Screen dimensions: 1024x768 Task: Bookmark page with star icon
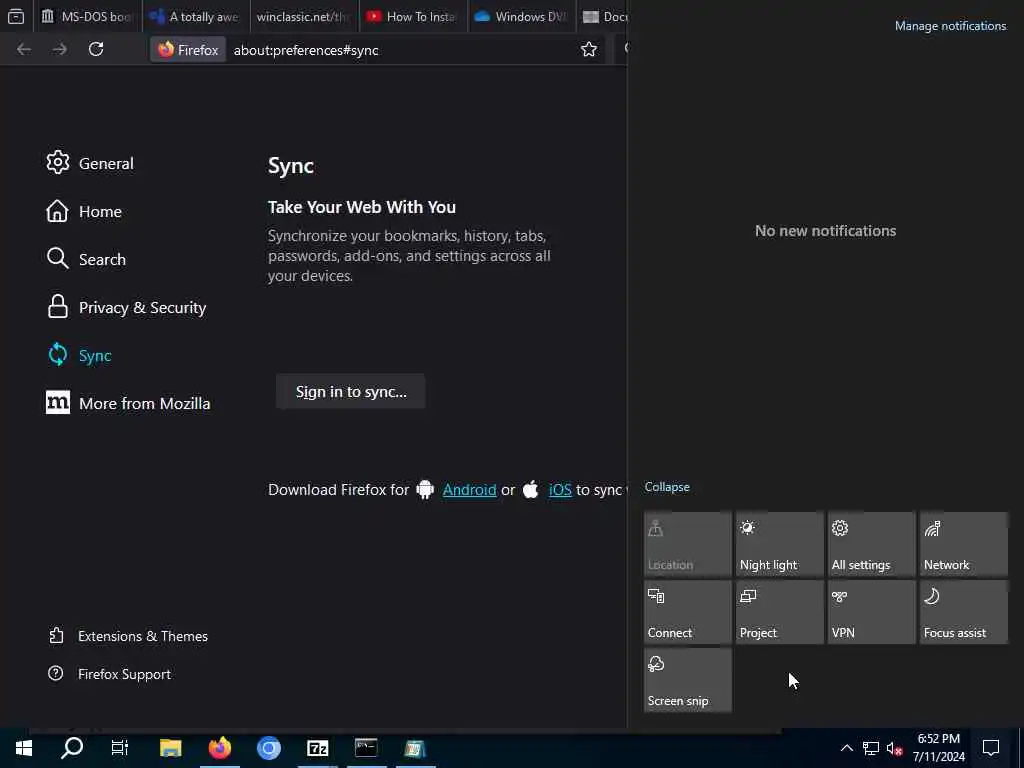point(588,50)
